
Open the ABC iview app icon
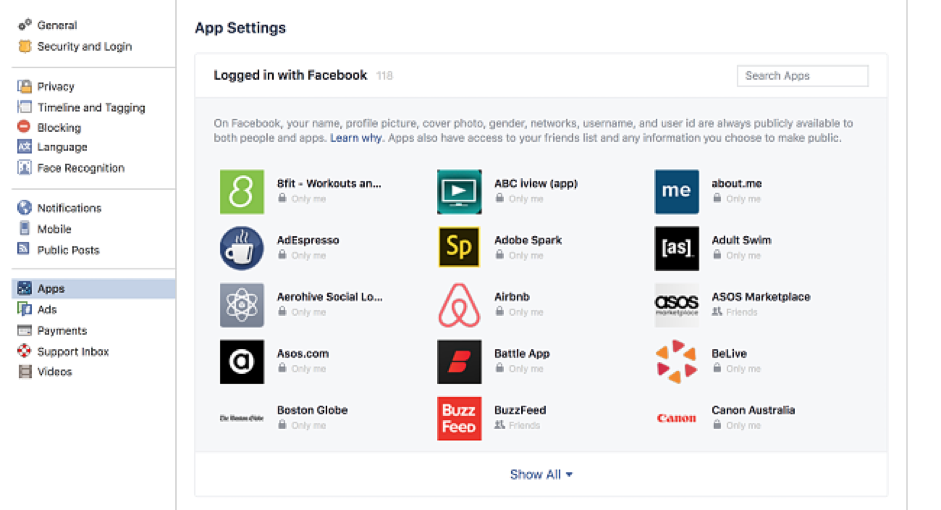[459, 192]
